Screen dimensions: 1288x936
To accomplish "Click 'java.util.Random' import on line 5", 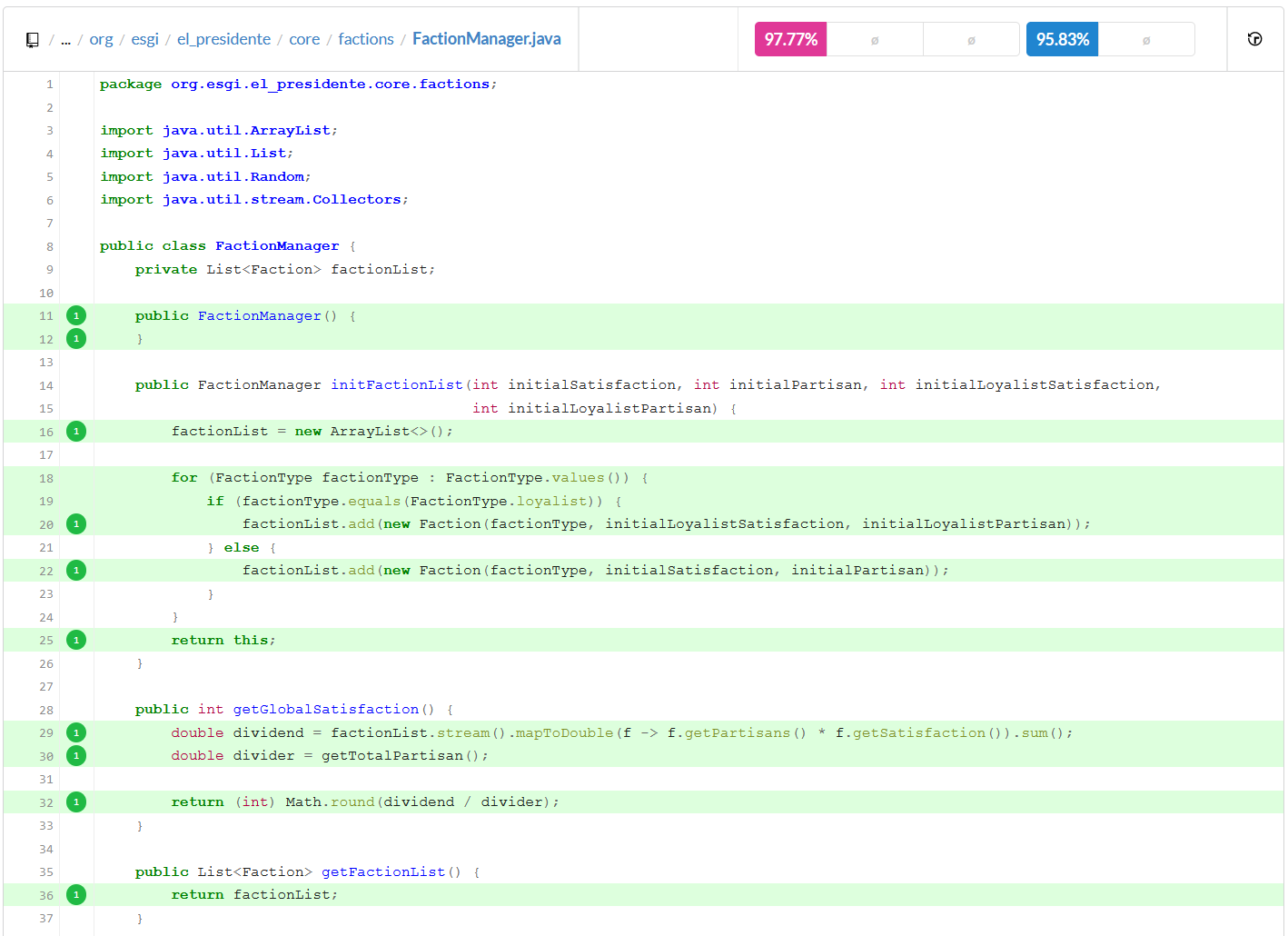I will pyautogui.click(x=233, y=177).
